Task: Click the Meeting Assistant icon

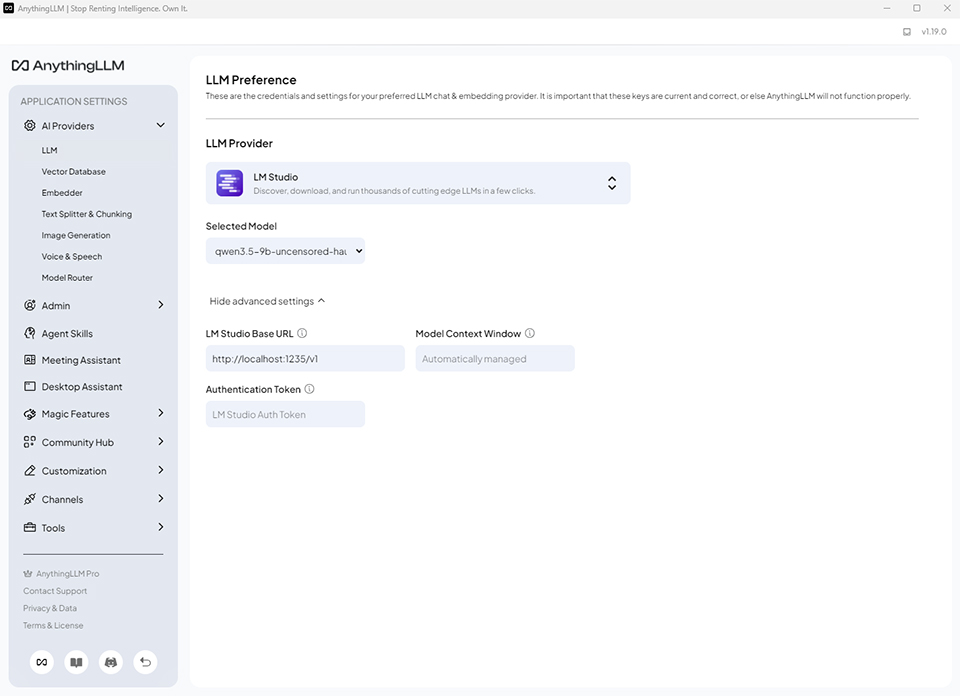Action: [x=29, y=360]
